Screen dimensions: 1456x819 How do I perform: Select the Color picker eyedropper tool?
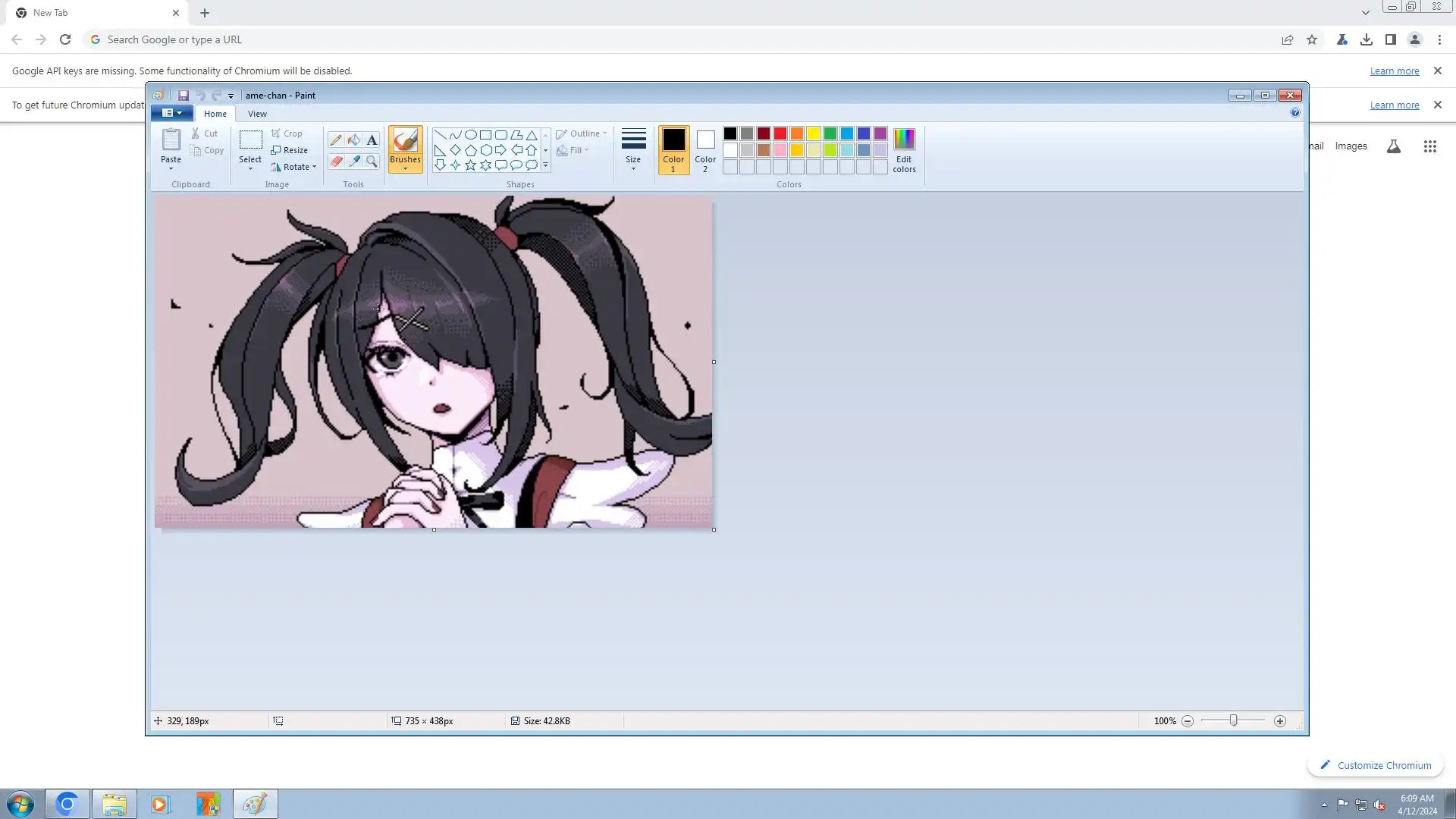(x=354, y=162)
